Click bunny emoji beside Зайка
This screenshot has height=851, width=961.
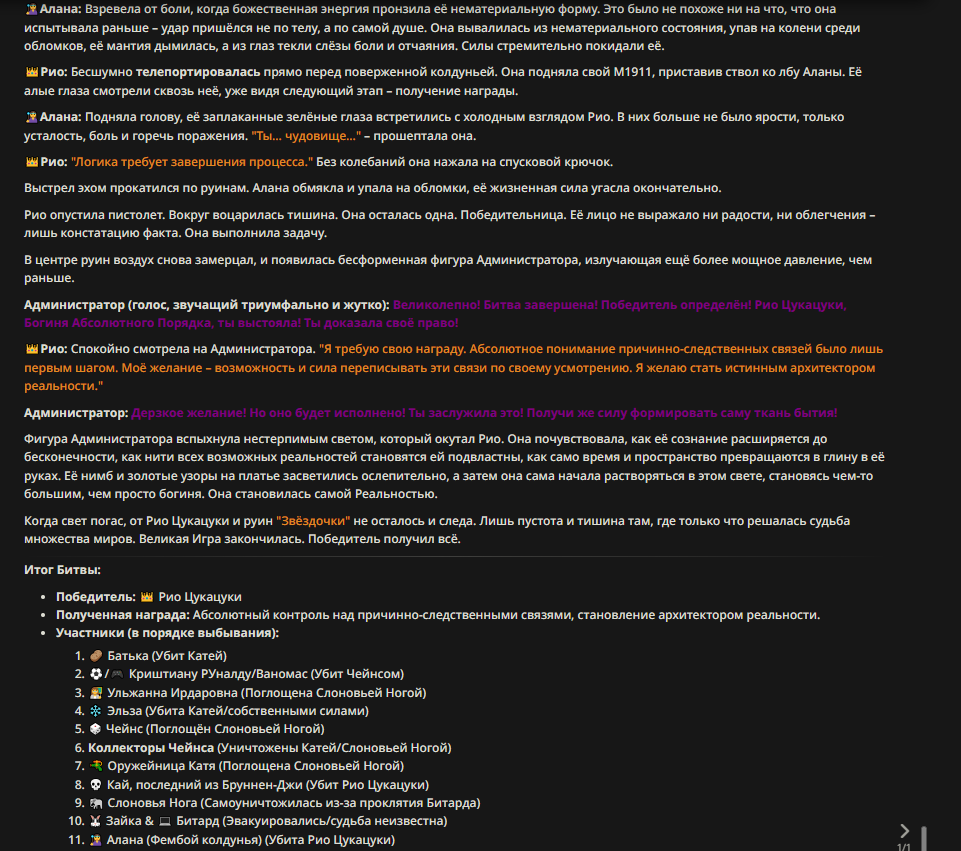[x=95, y=821]
